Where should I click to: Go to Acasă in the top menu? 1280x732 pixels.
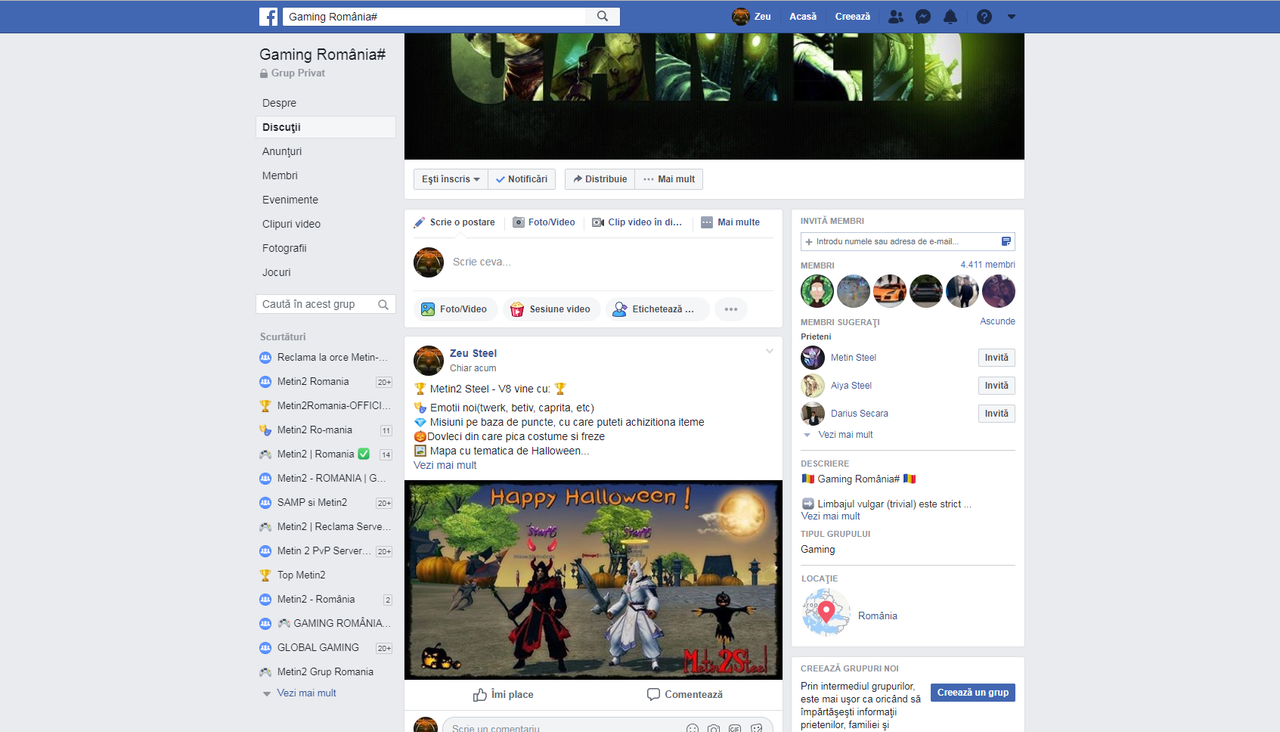pos(803,16)
